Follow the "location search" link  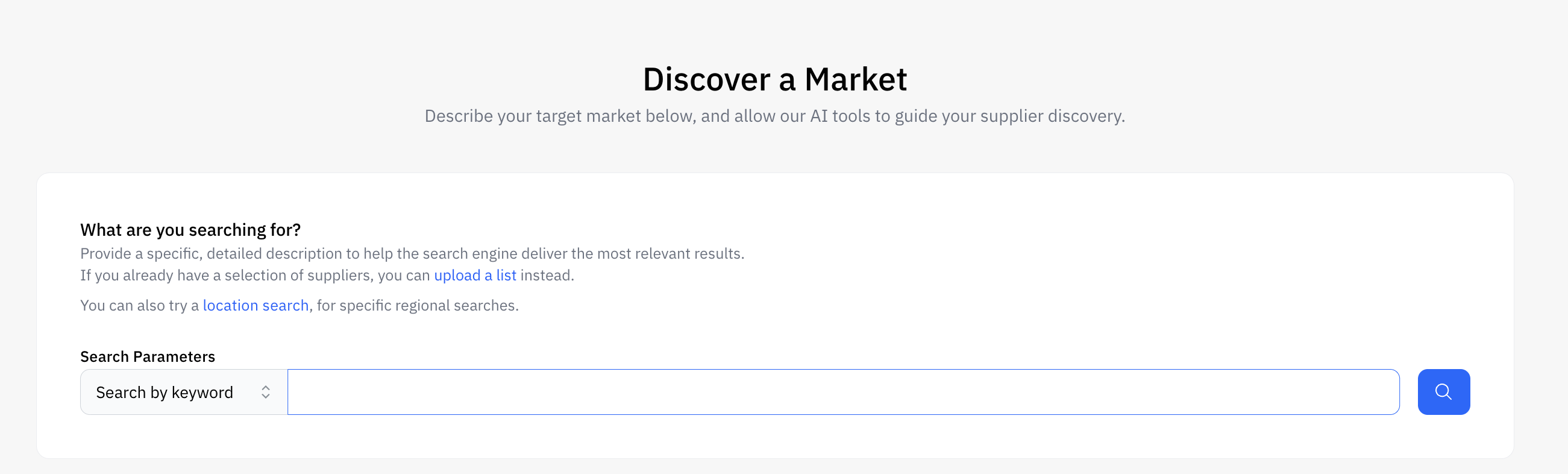click(256, 305)
